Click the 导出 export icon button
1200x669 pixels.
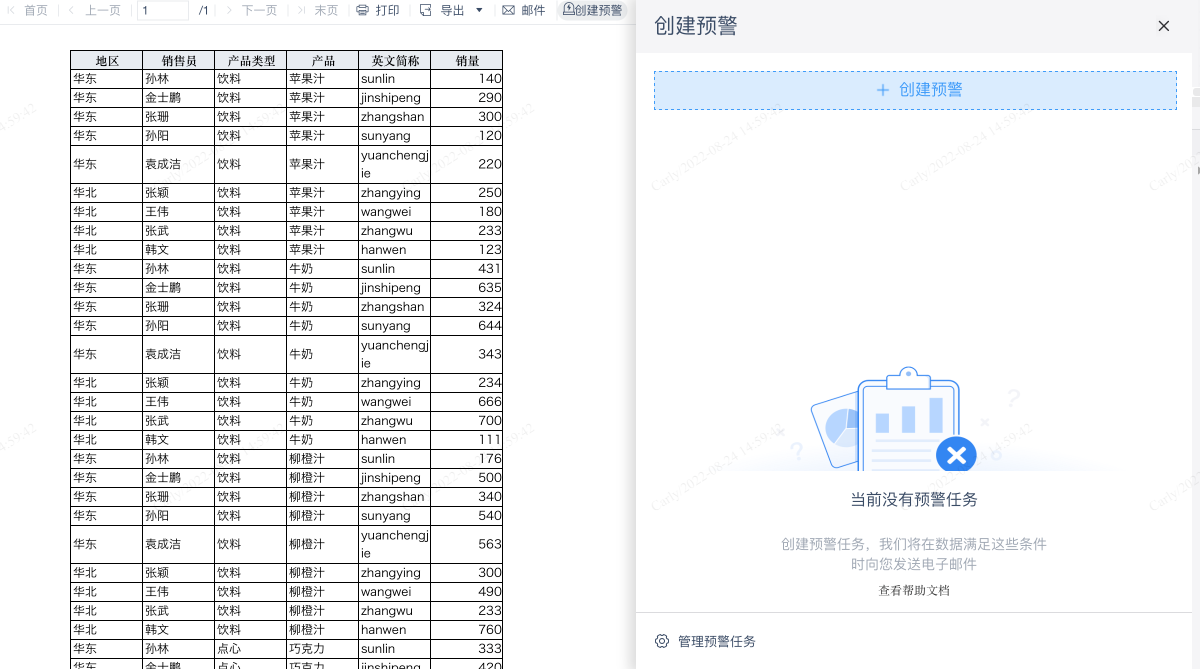[x=442, y=10]
